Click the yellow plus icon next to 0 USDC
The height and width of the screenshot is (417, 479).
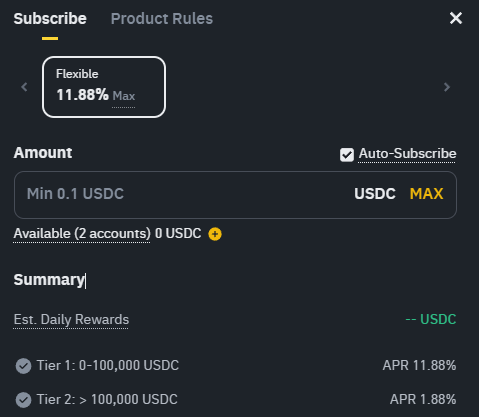tap(215, 234)
